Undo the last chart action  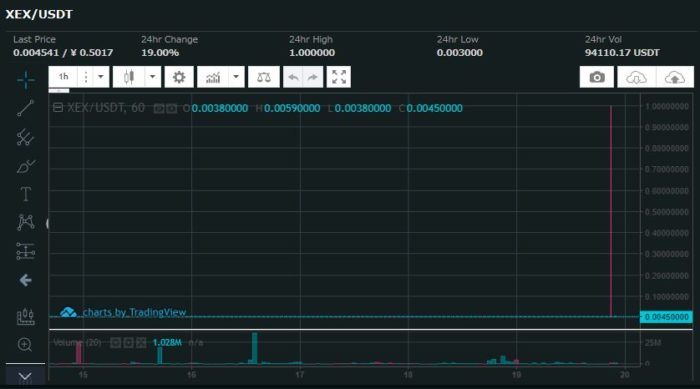[x=293, y=77]
